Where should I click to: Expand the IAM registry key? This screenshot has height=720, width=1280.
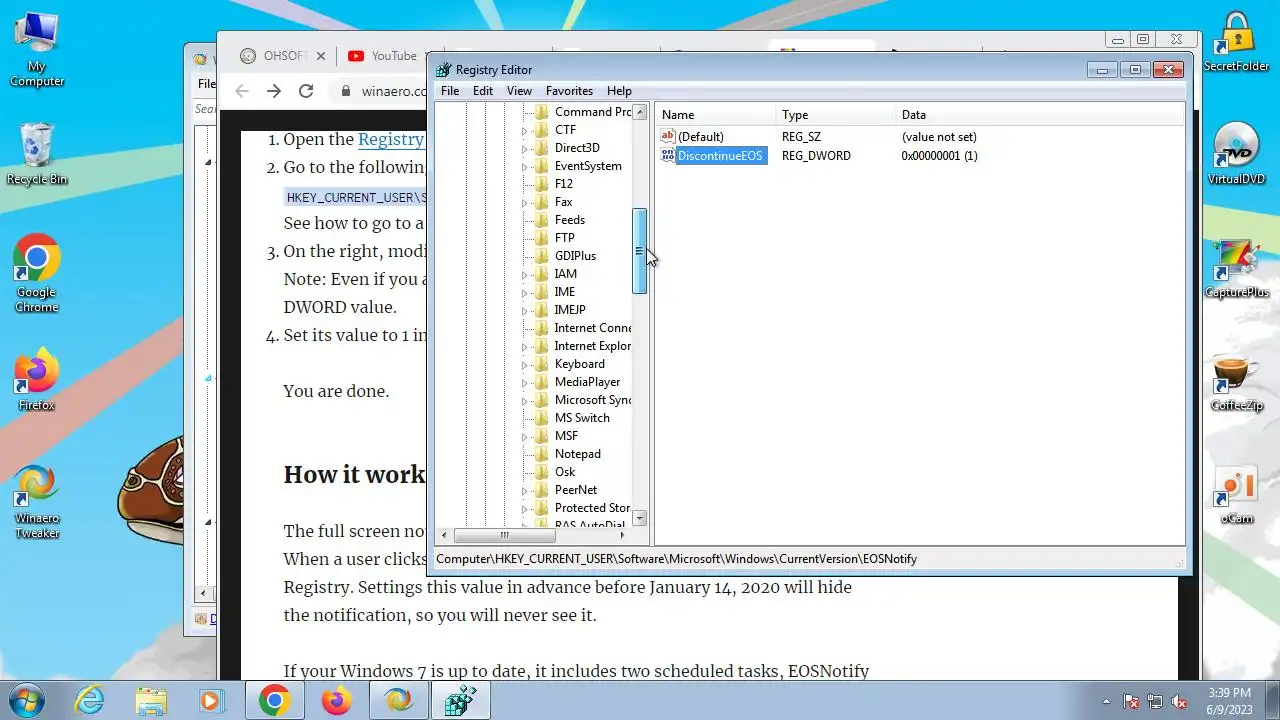coord(524,274)
